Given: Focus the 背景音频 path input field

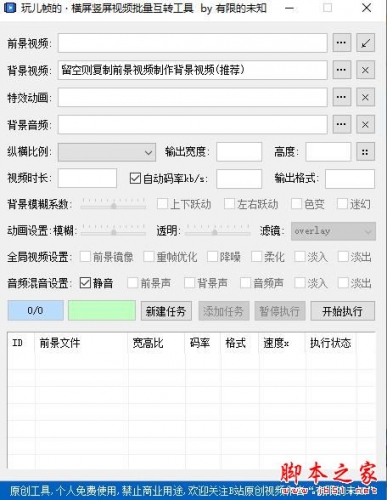Looking at the screenshot, I should (192, 124).
